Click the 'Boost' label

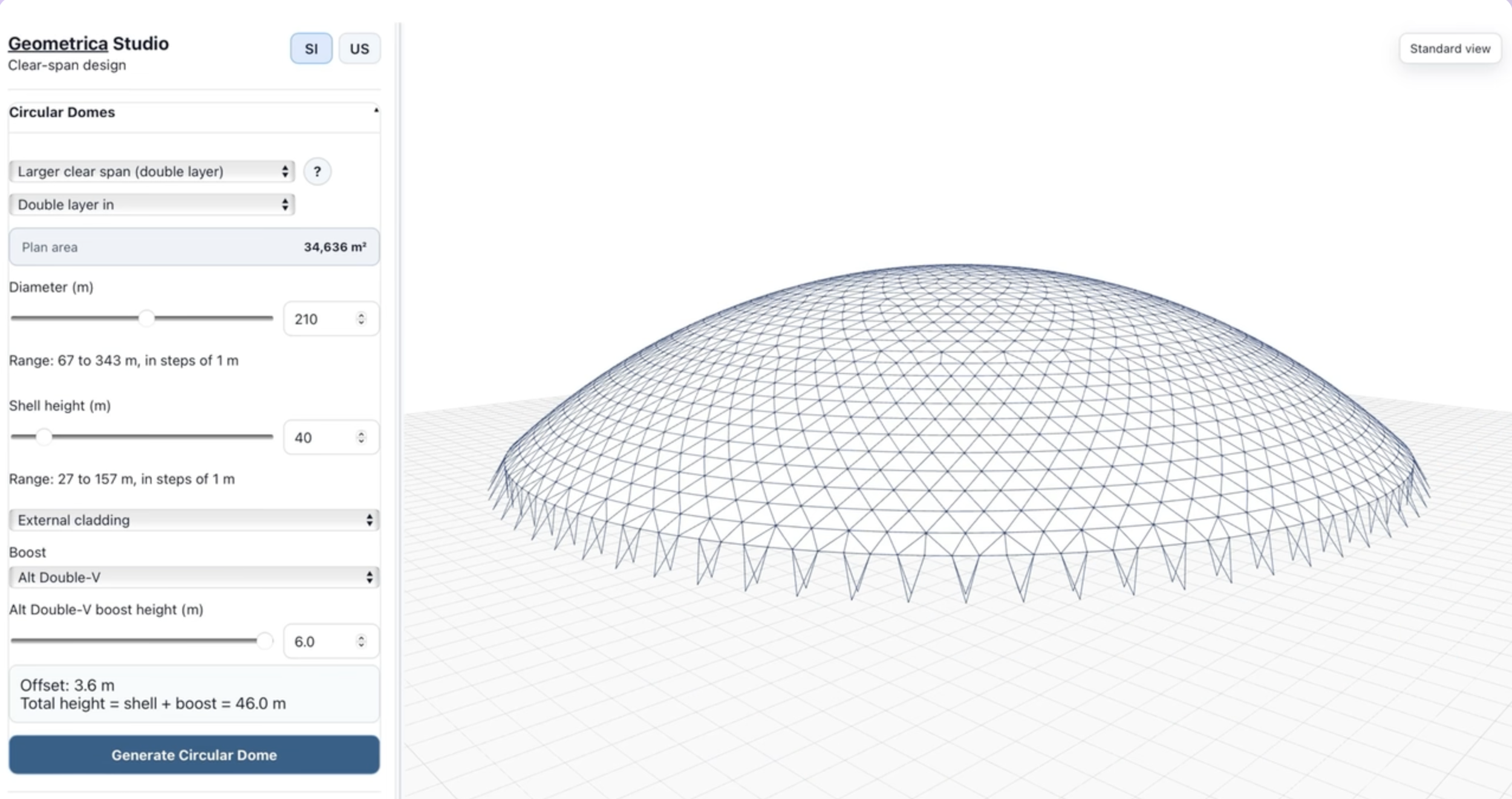[27, 552]
